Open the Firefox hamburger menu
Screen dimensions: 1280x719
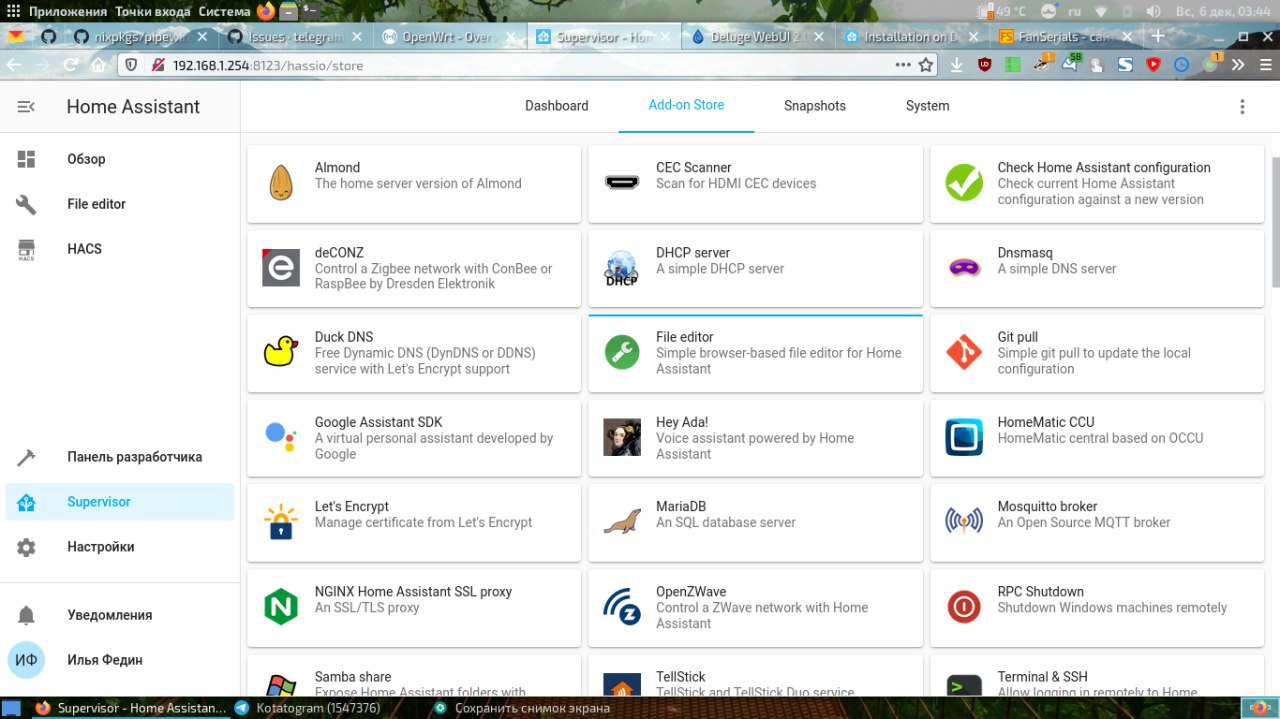pos(1264,65)
